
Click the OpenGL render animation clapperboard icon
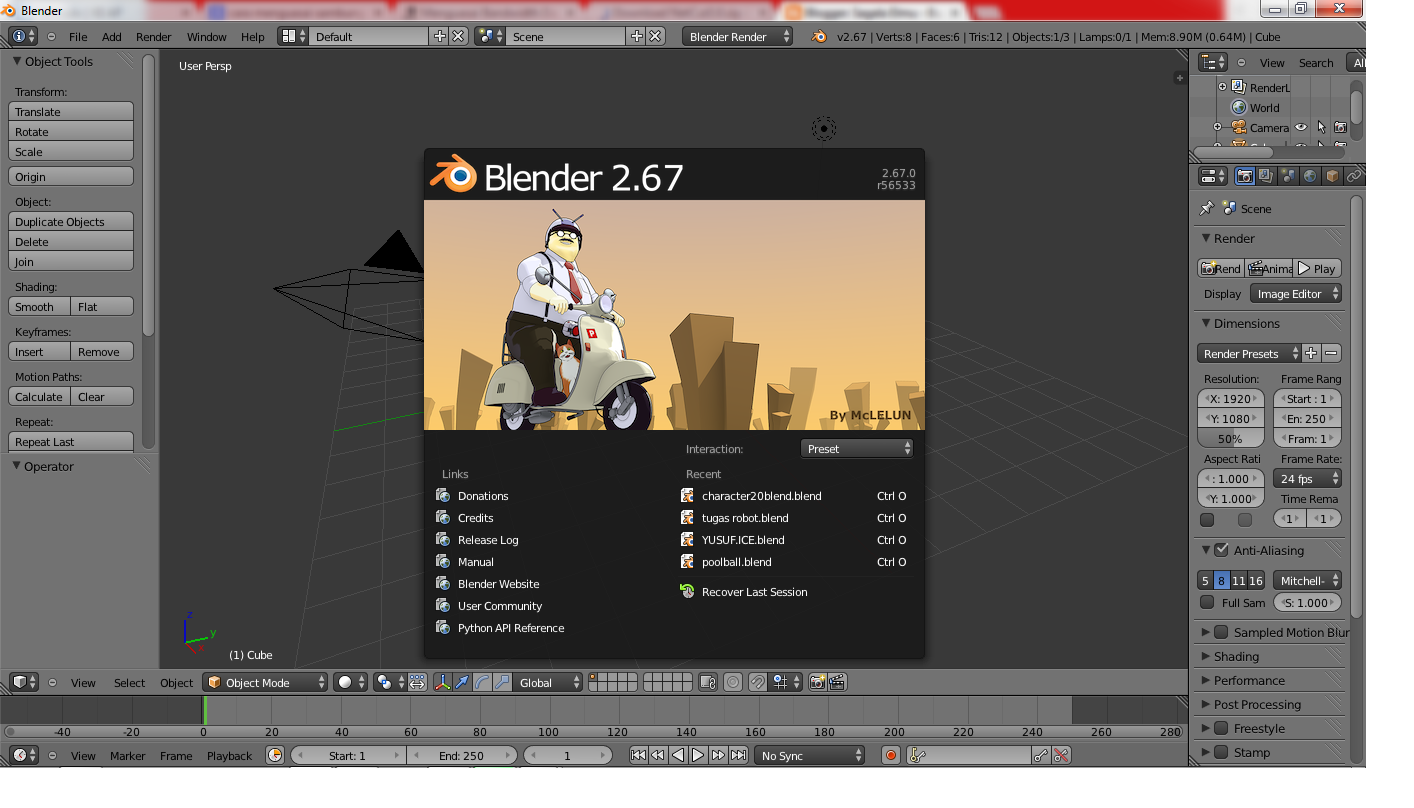pyautogui.click(x=838, y=682)
